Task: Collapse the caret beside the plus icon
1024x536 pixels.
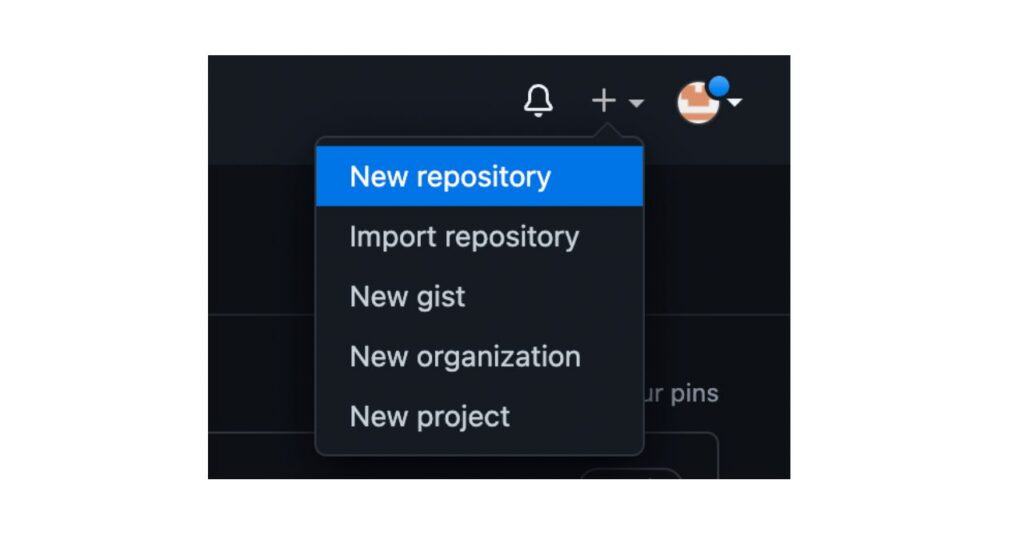Action: pos(636,102)
